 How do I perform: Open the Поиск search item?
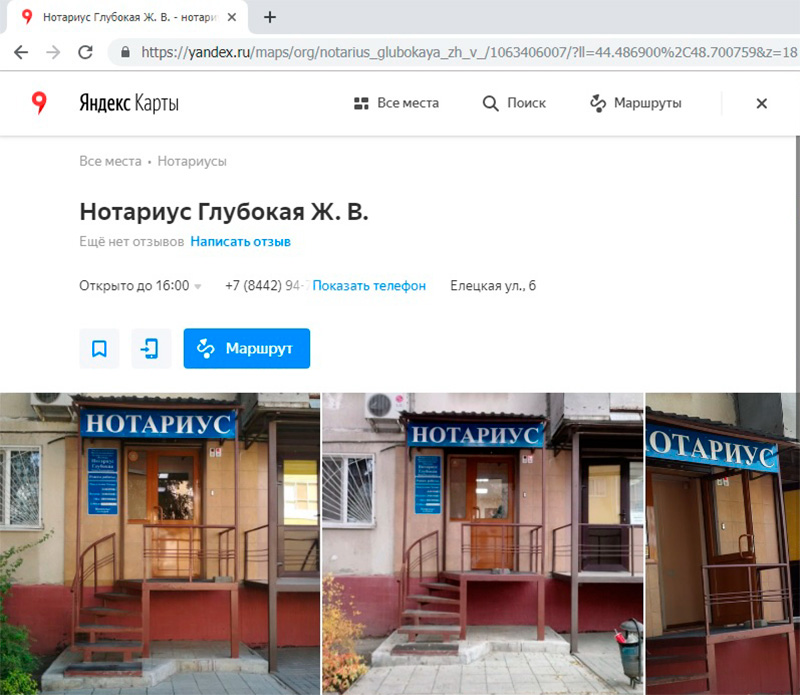[x=514, y=103]
